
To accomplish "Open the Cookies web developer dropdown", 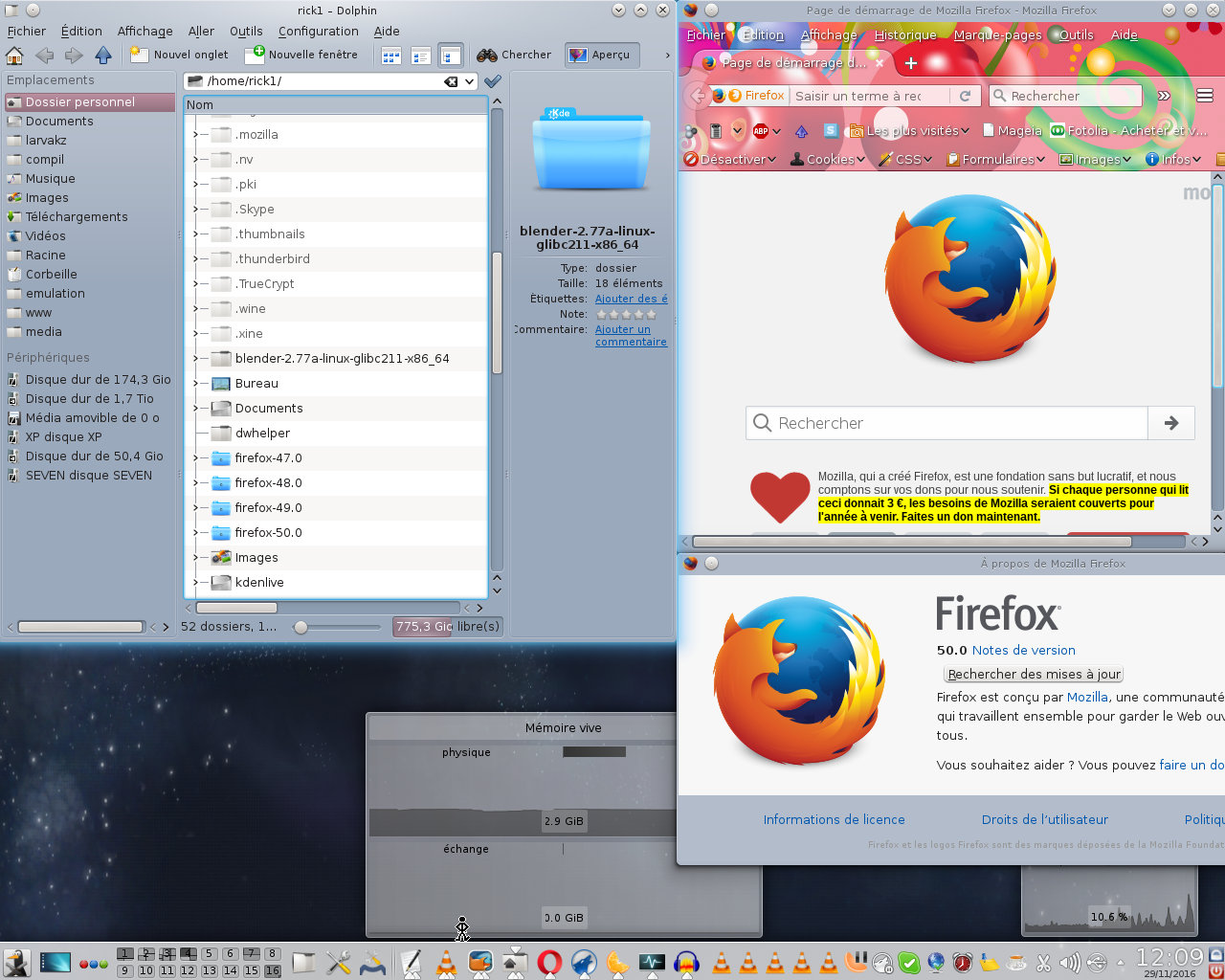I will pos(828,160).
